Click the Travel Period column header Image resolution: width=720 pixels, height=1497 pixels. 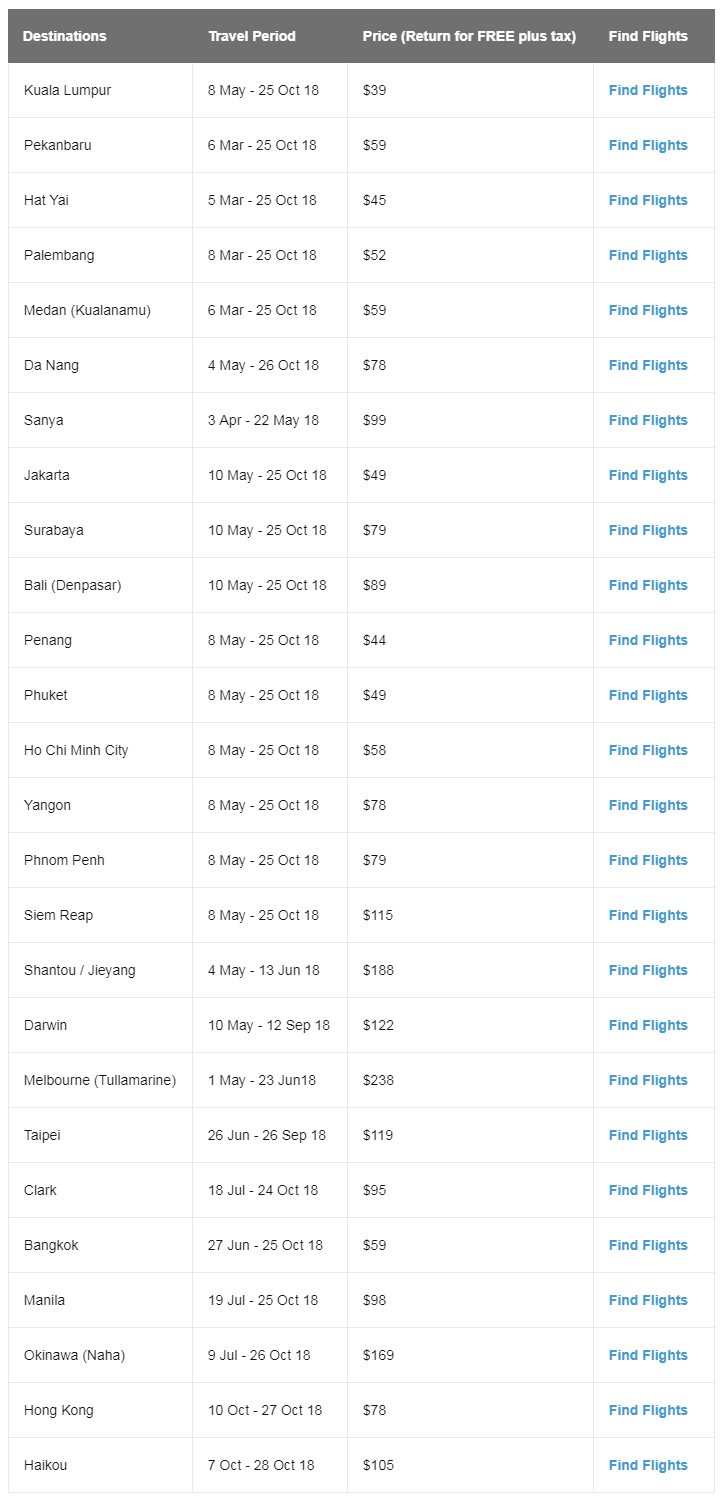(x=252, y=36)
